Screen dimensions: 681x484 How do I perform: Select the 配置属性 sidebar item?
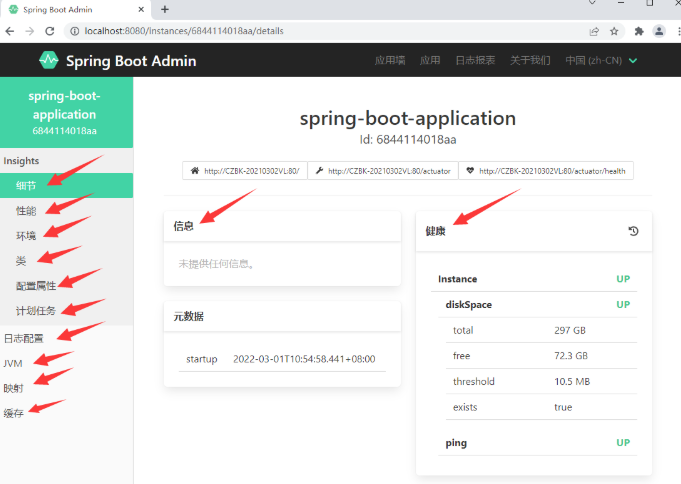(x=66, y=286)
